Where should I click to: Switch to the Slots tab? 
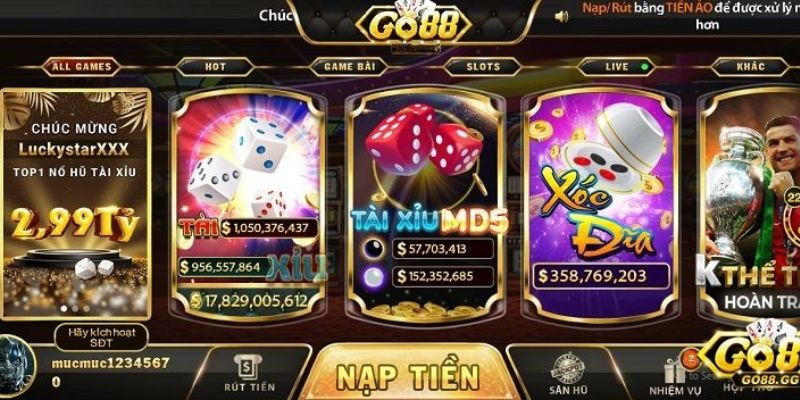(x=483, y=67)
